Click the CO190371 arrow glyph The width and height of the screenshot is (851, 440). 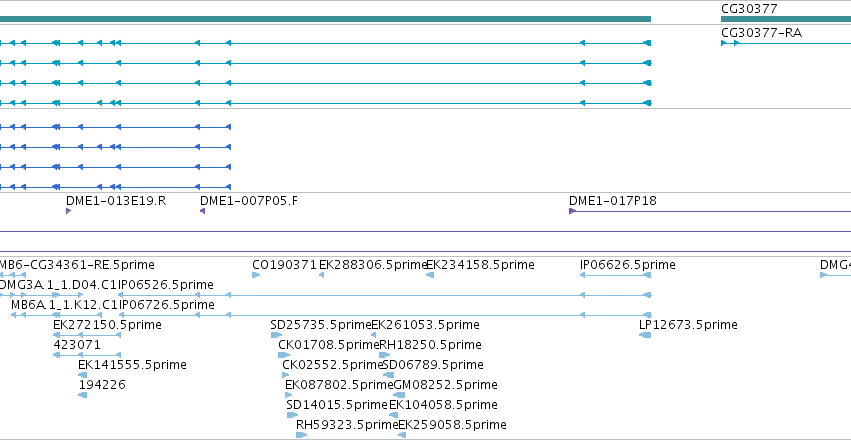[256, 275]
